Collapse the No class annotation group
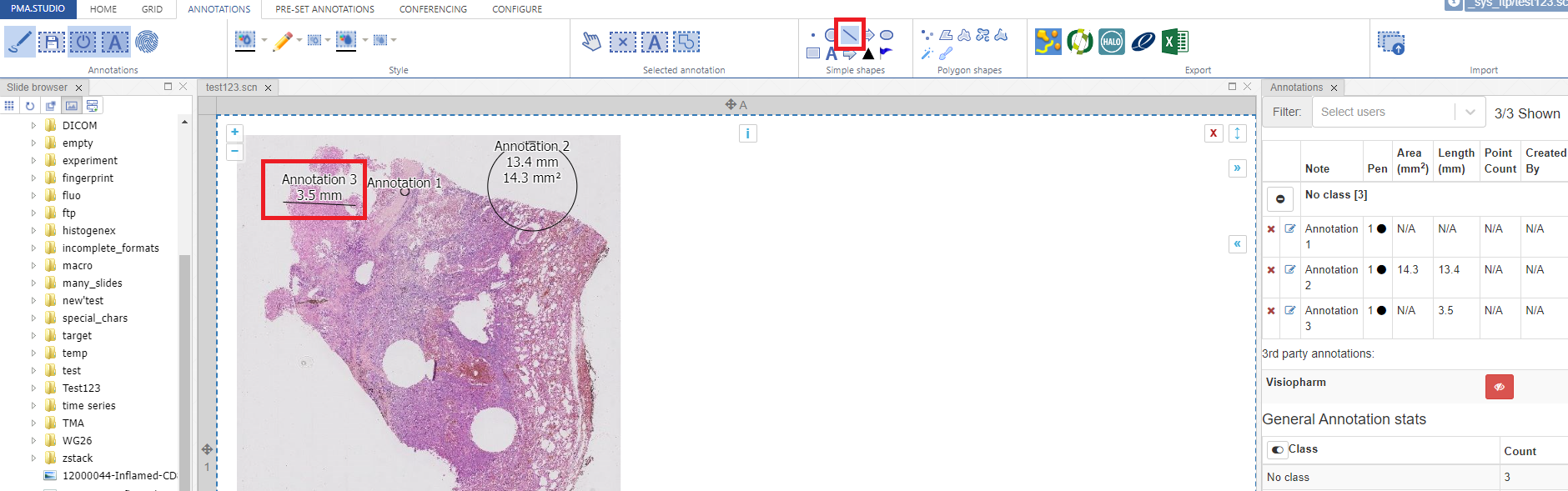1568x491 pixels. (1280, 199)
